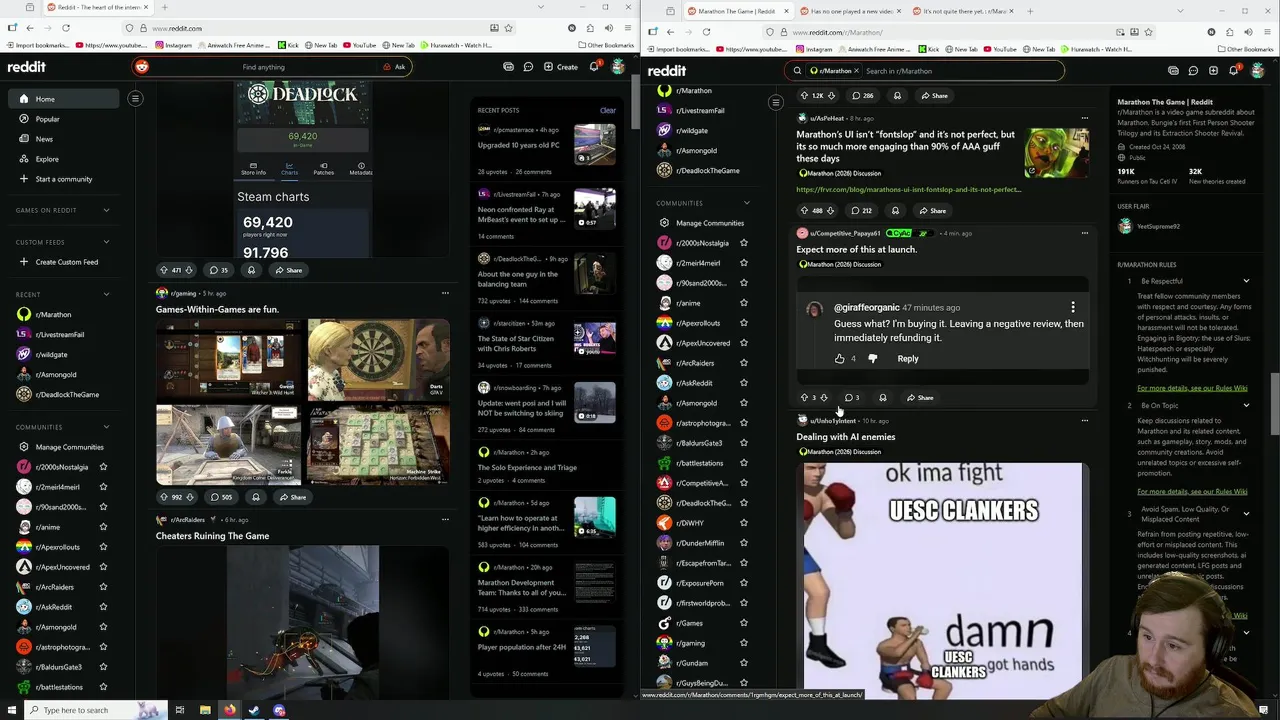The height and width of the screenshot is (720, 1280).
Task: Open chat icon in left Reddit window
Action: [x=528, y=67]
